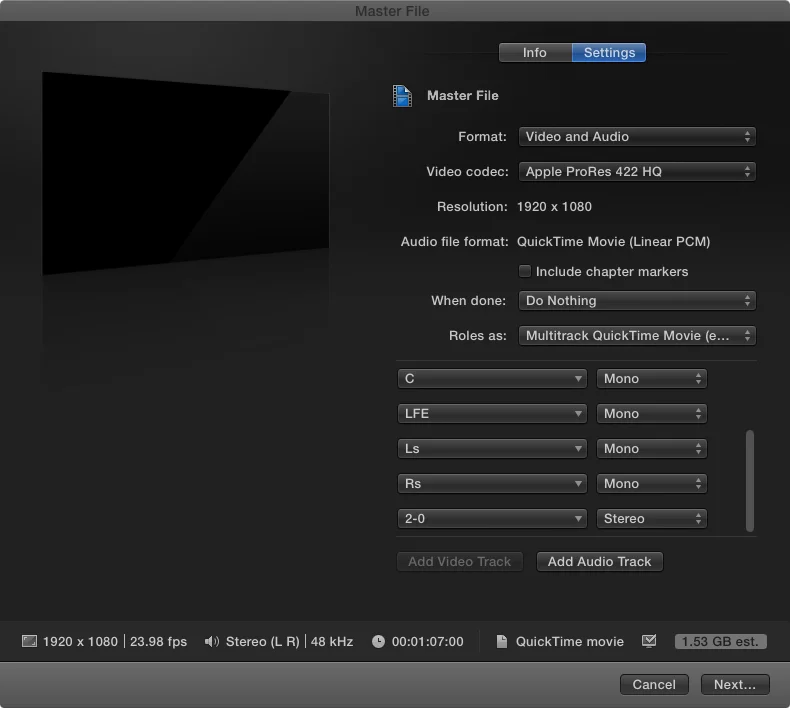Open the C role dropdown
The width and height of the screenshot is (790, 708).
pyautogui.click(x=492, y=378)
